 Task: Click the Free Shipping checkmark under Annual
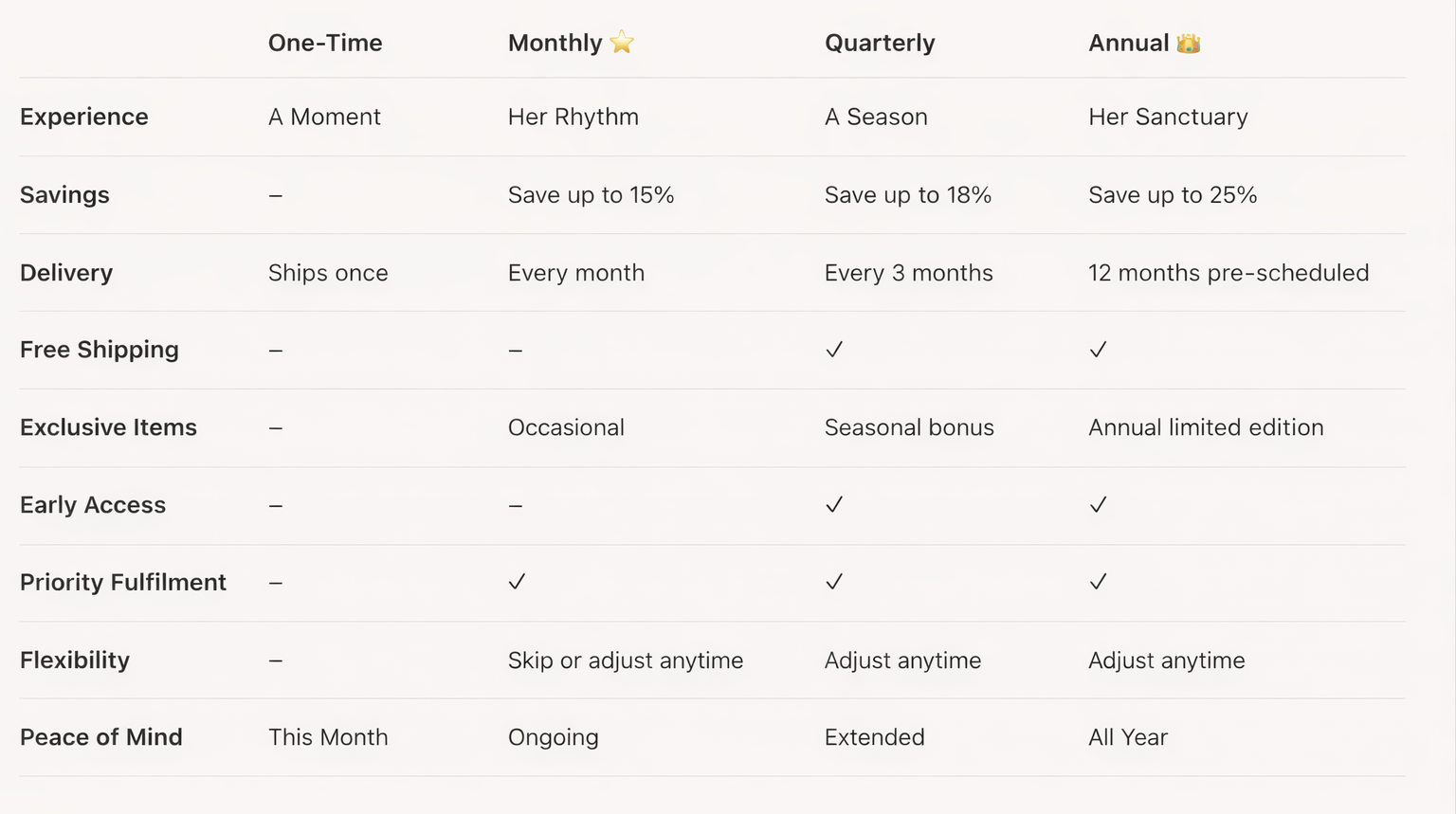click(x=1098, y=350)
